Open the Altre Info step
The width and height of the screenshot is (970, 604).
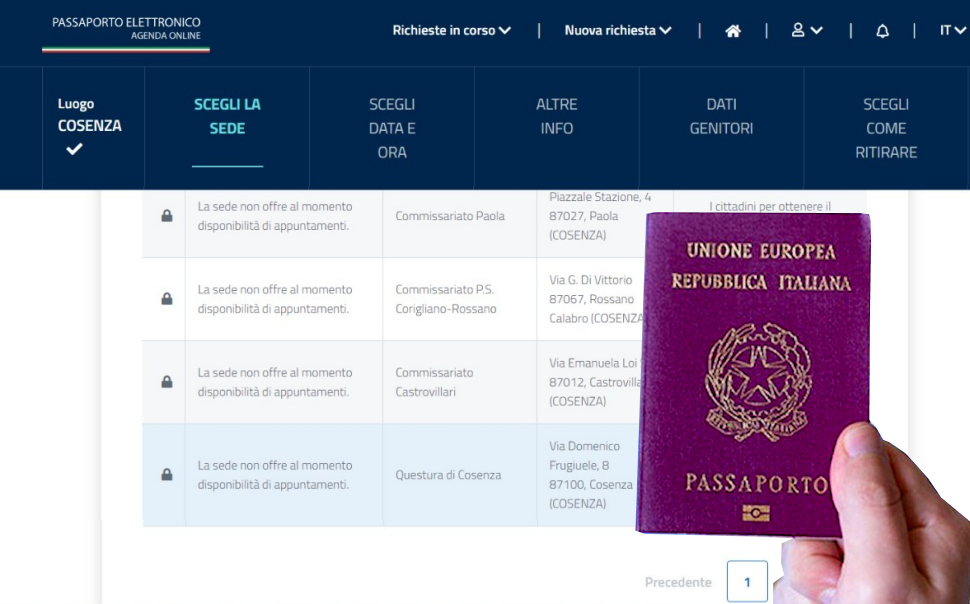click(x=556, y=115)
